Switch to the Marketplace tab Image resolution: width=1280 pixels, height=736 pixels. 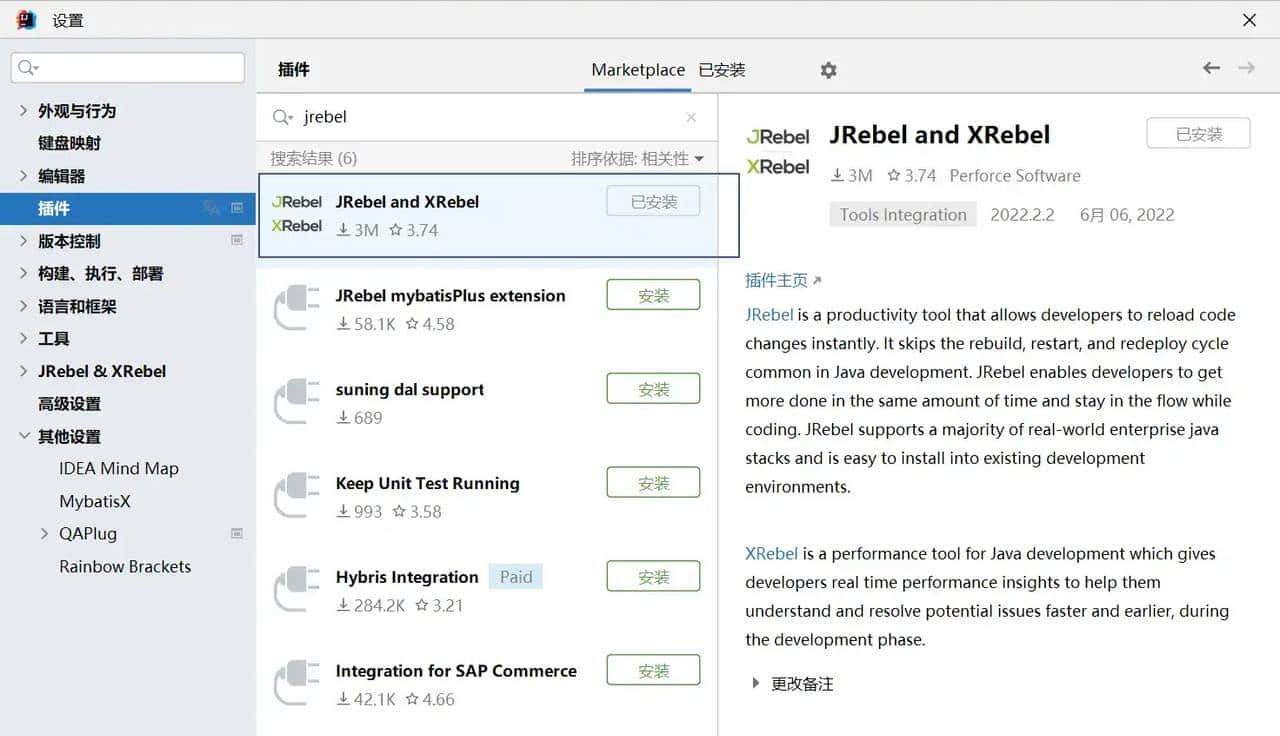pyautogui.click(x=638, y=70)
